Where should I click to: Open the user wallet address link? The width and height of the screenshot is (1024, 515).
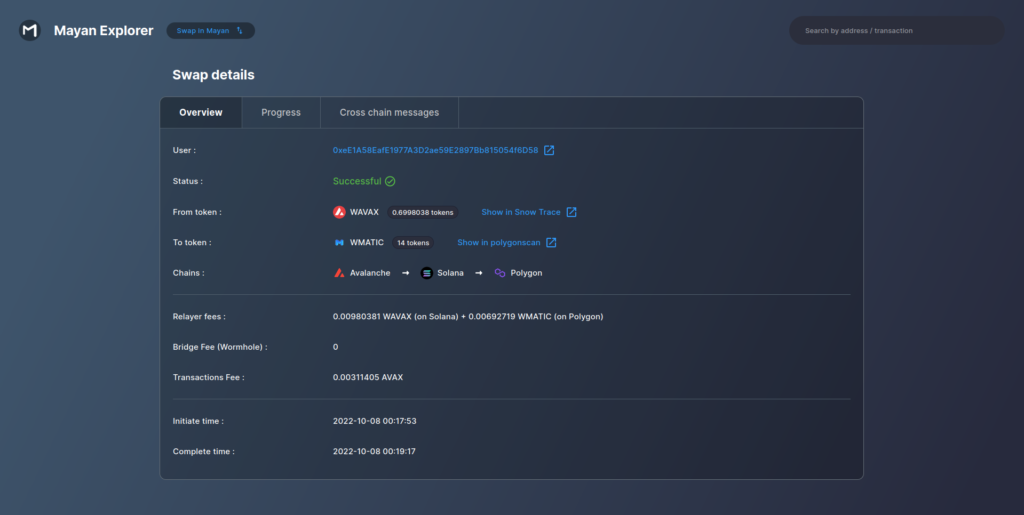(x=436, y=150)
